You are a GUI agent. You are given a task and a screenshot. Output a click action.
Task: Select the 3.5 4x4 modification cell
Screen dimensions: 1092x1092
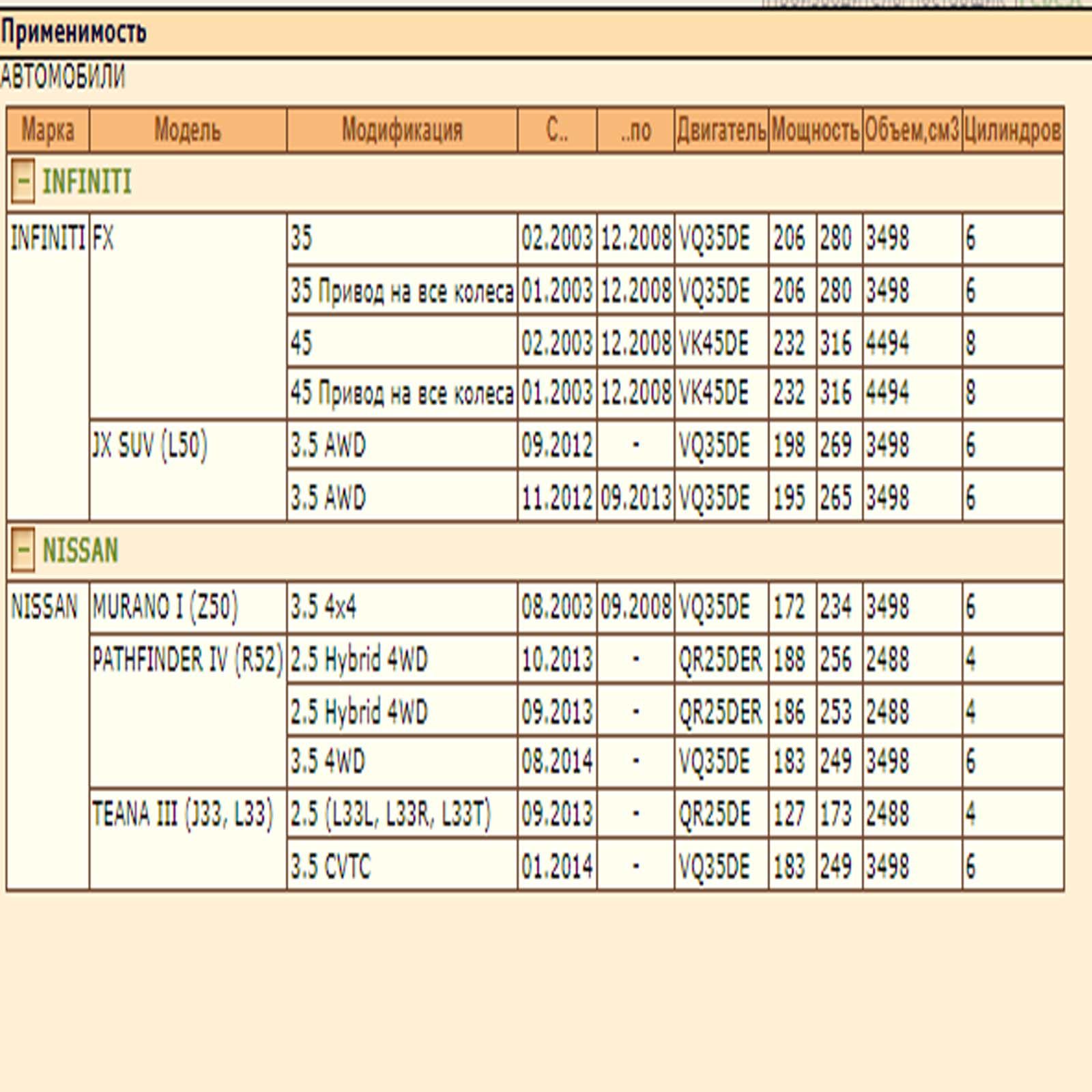click(x=402, y=607)
